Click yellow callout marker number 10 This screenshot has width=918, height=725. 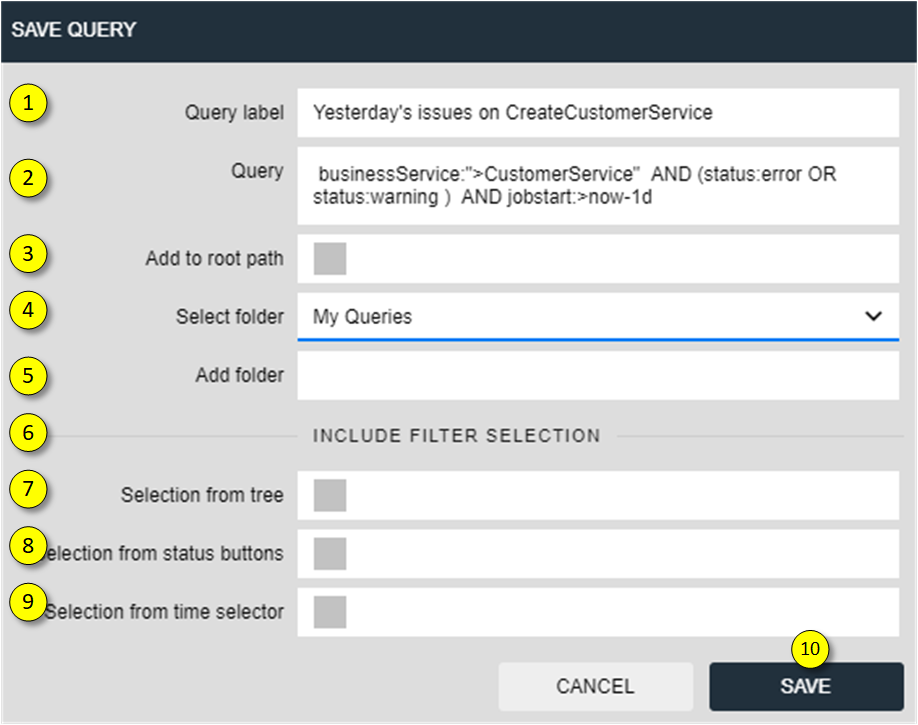pyautogui.click(x=810, y=649)
